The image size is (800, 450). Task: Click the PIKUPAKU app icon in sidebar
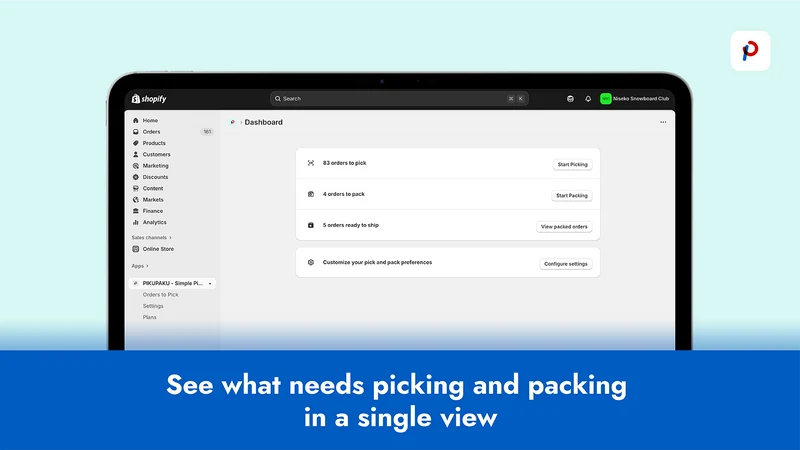click(x=136, y=283)
